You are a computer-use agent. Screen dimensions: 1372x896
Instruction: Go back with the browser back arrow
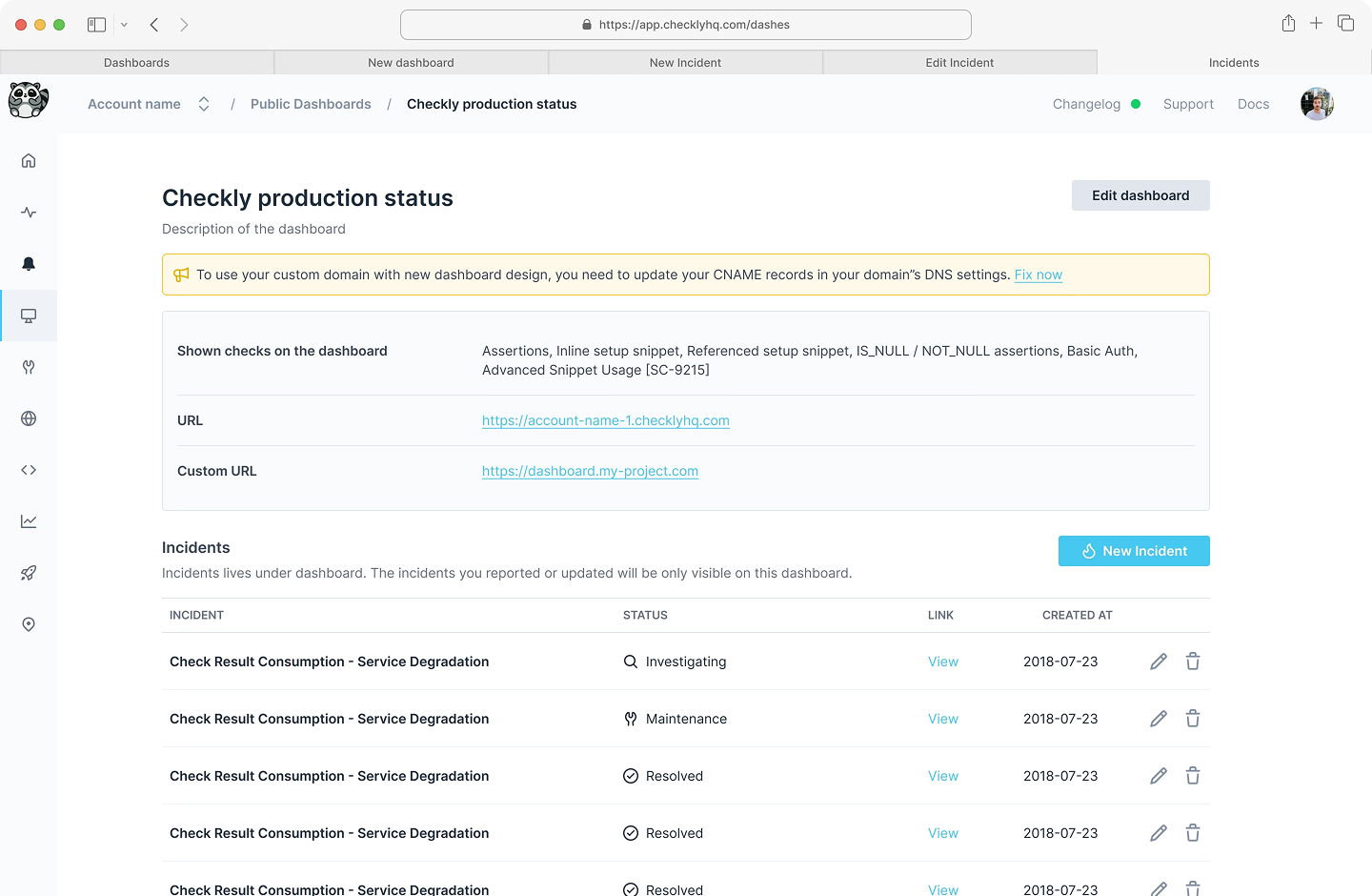tap(154, 25)
